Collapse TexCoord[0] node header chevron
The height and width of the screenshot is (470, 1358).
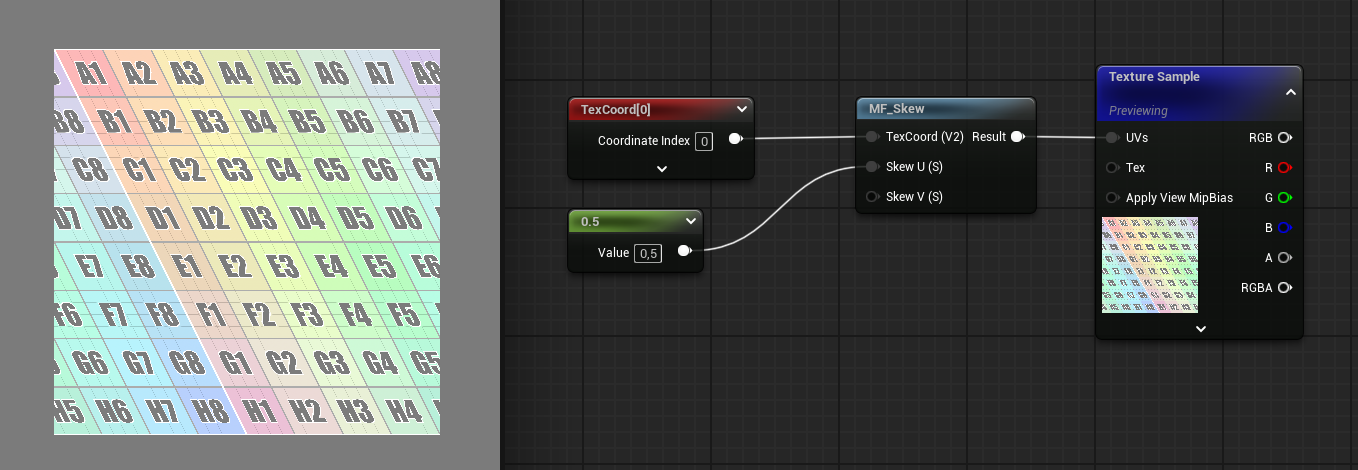point(741,109)
